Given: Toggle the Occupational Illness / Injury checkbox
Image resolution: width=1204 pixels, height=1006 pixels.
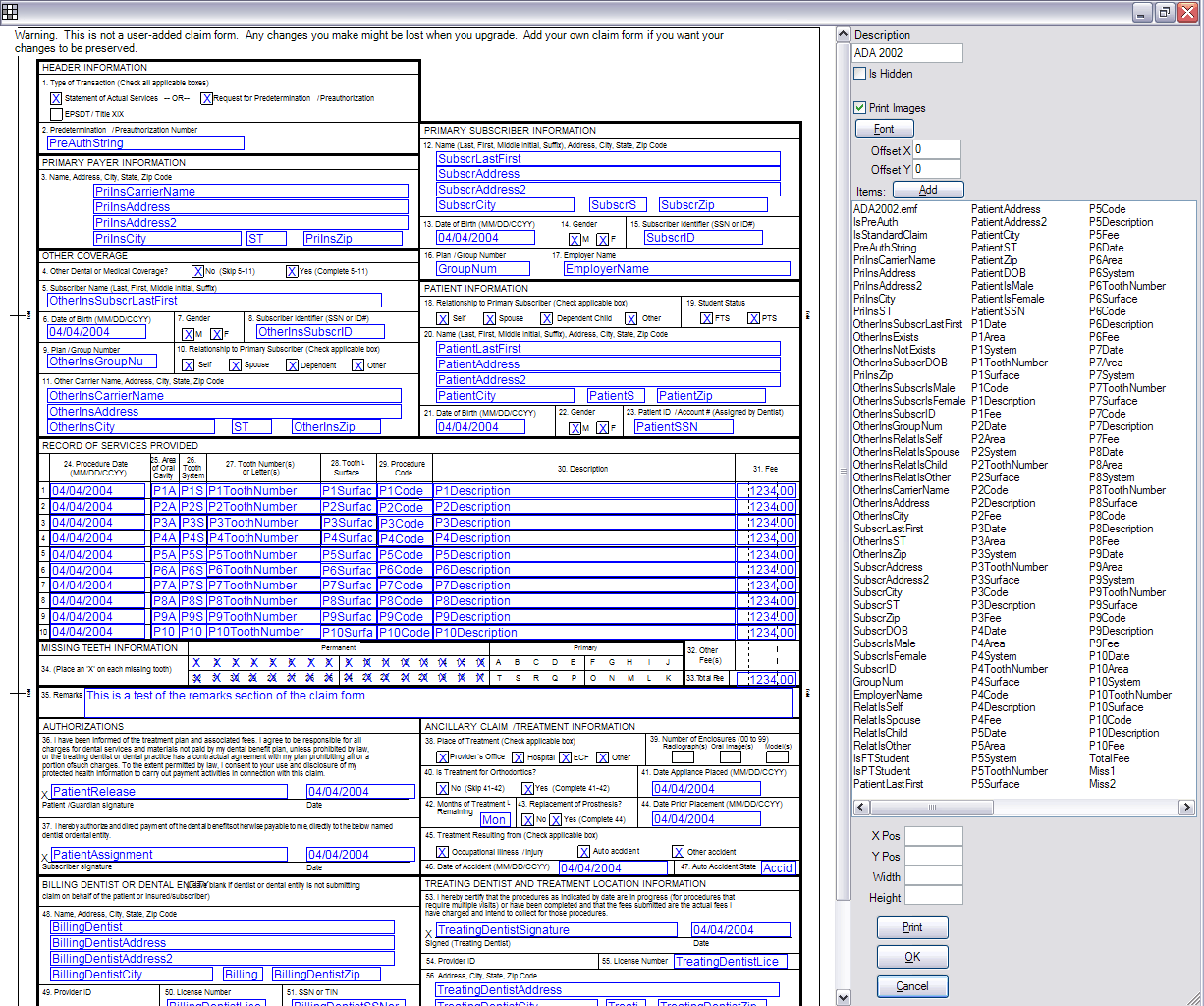Looking at the screenshot, I should point(440,851).
